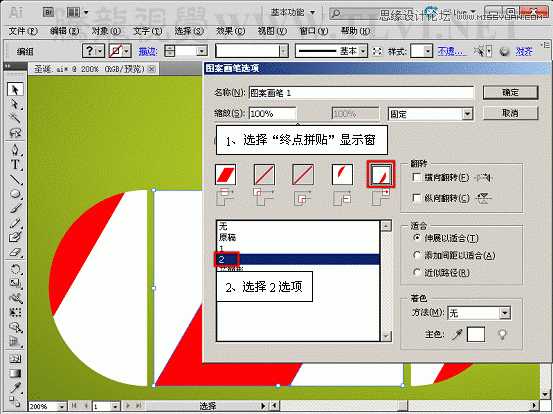Image resolution: width=553 pixels, height=414 pixels.
Task: Select the side tile thumbnail (first tile box)
Action: (x=225, y=174)
